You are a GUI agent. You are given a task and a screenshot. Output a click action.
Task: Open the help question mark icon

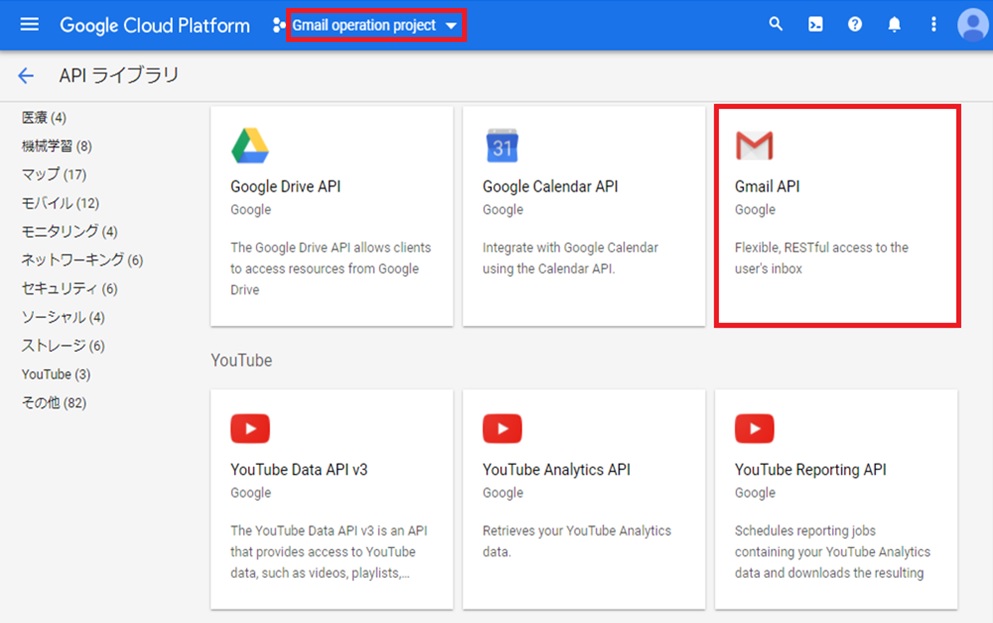tap(855, 25)
